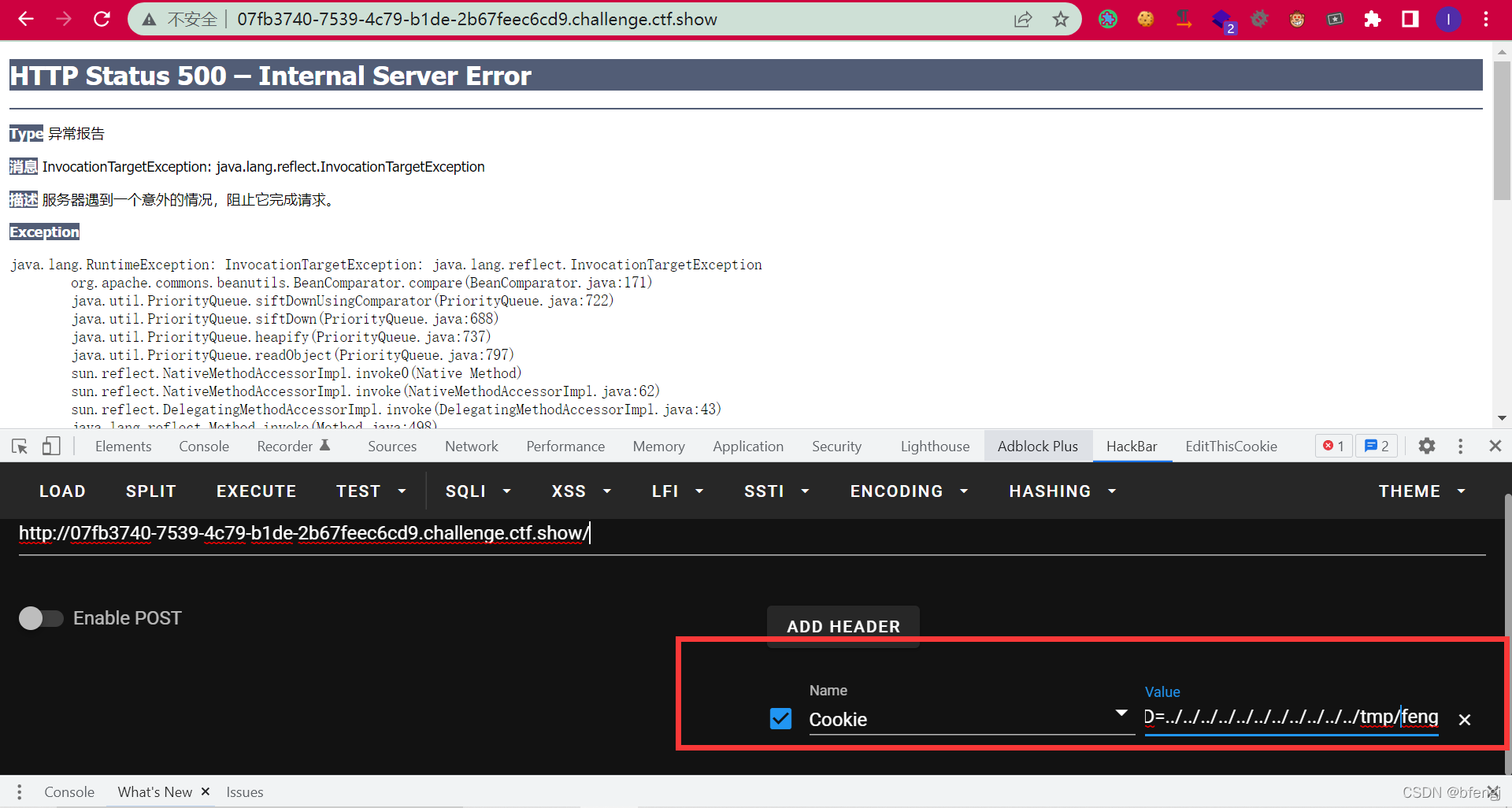1512x808 pixels.
Task: Toggle the browser side panel icon
Action: click(1410, 19)
